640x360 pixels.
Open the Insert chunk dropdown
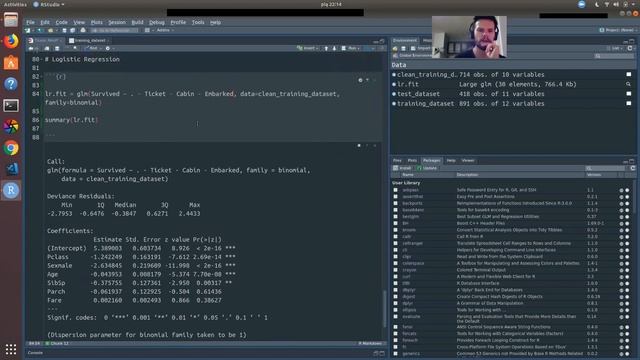click(x=307, y=48)
